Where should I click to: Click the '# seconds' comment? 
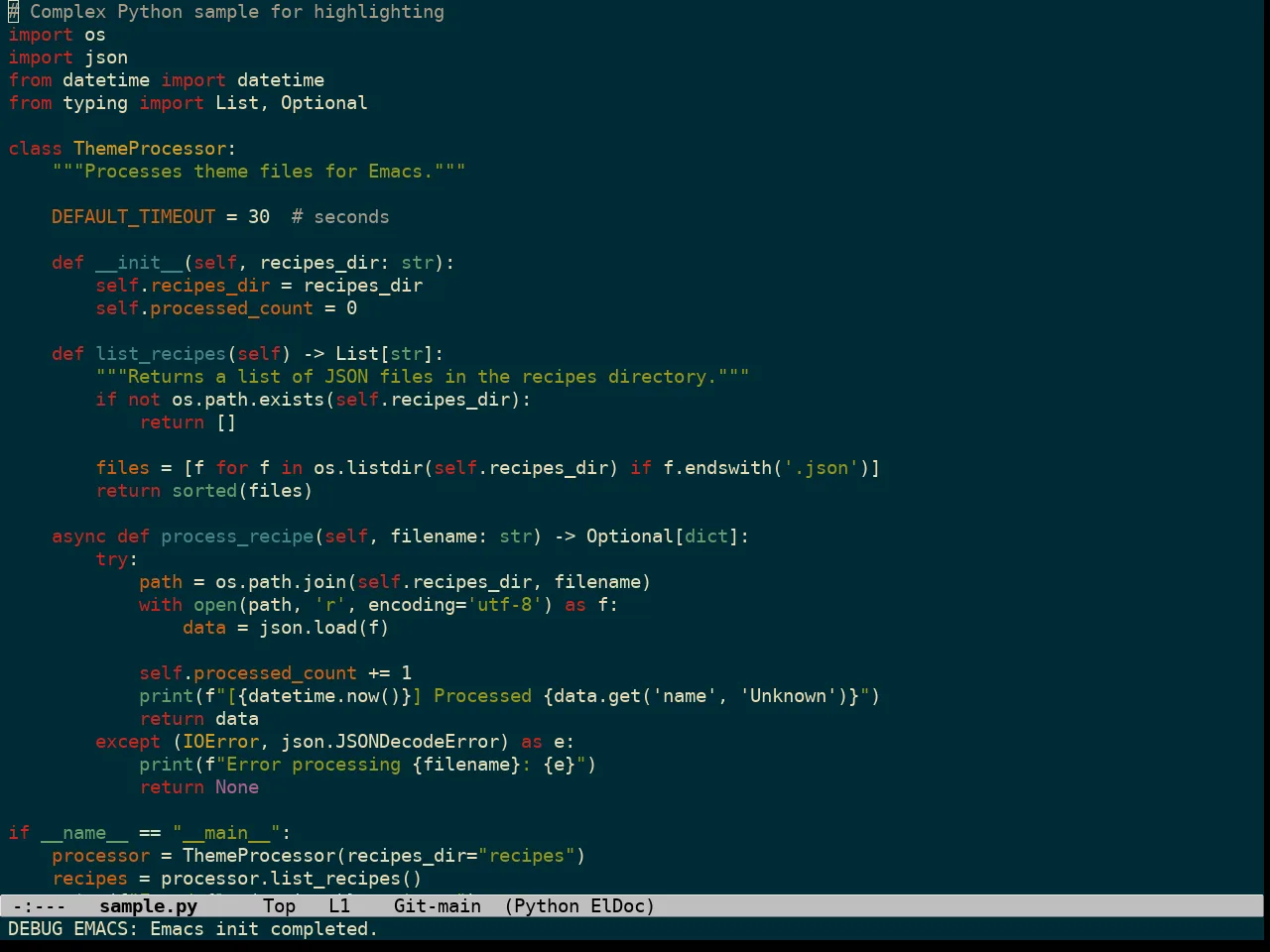point(340,217)
